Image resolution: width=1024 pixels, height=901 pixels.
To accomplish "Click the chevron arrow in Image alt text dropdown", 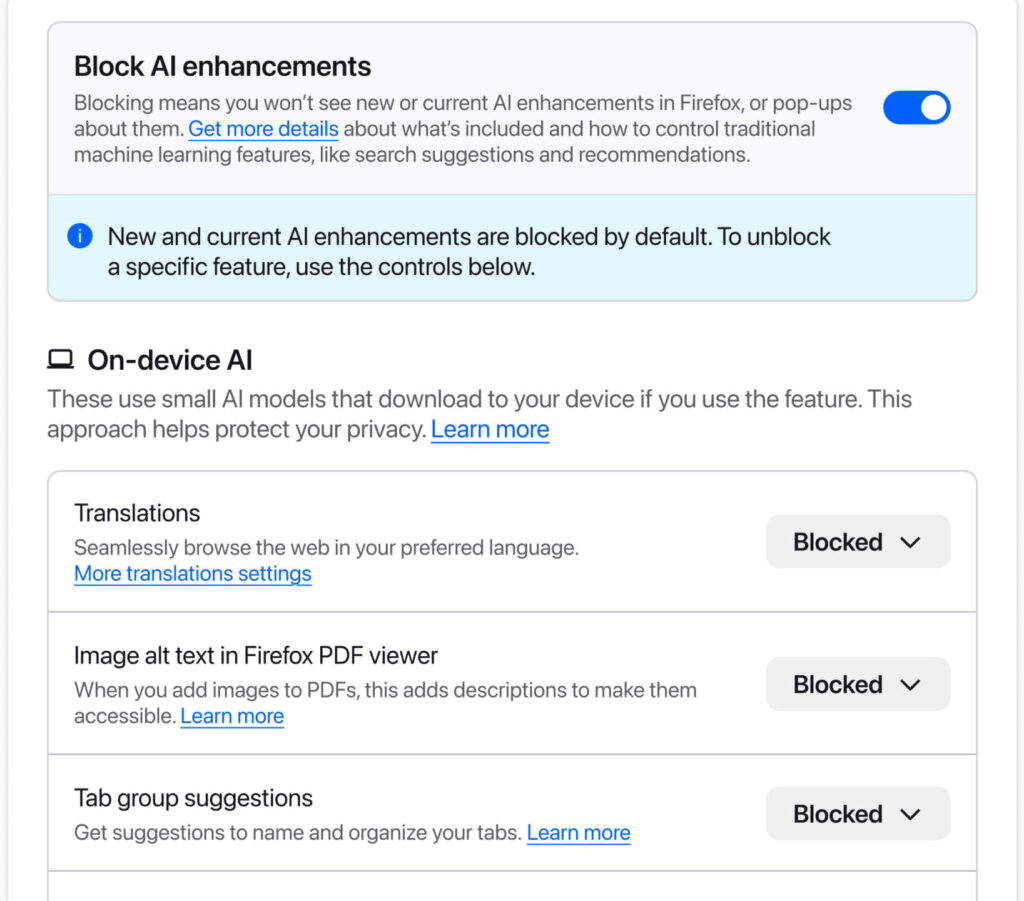I will (909, 685).
